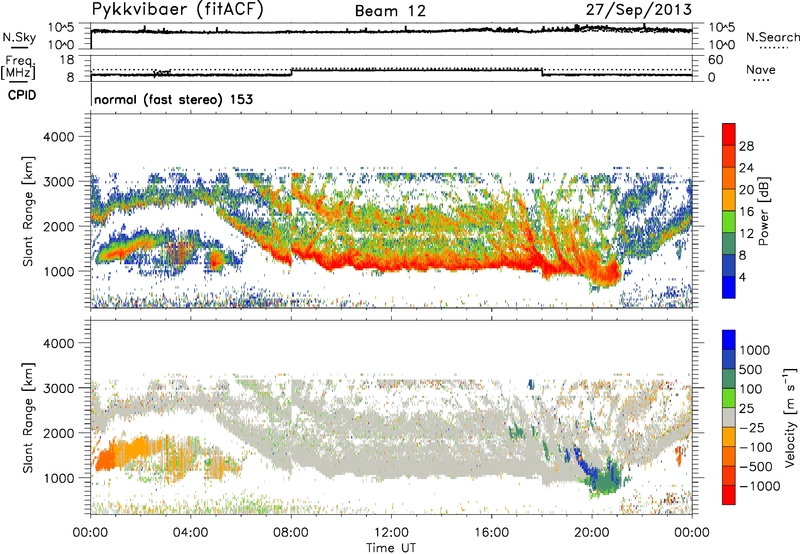Click the blue top segment of the Velocity colorbar

click(729, 340)
